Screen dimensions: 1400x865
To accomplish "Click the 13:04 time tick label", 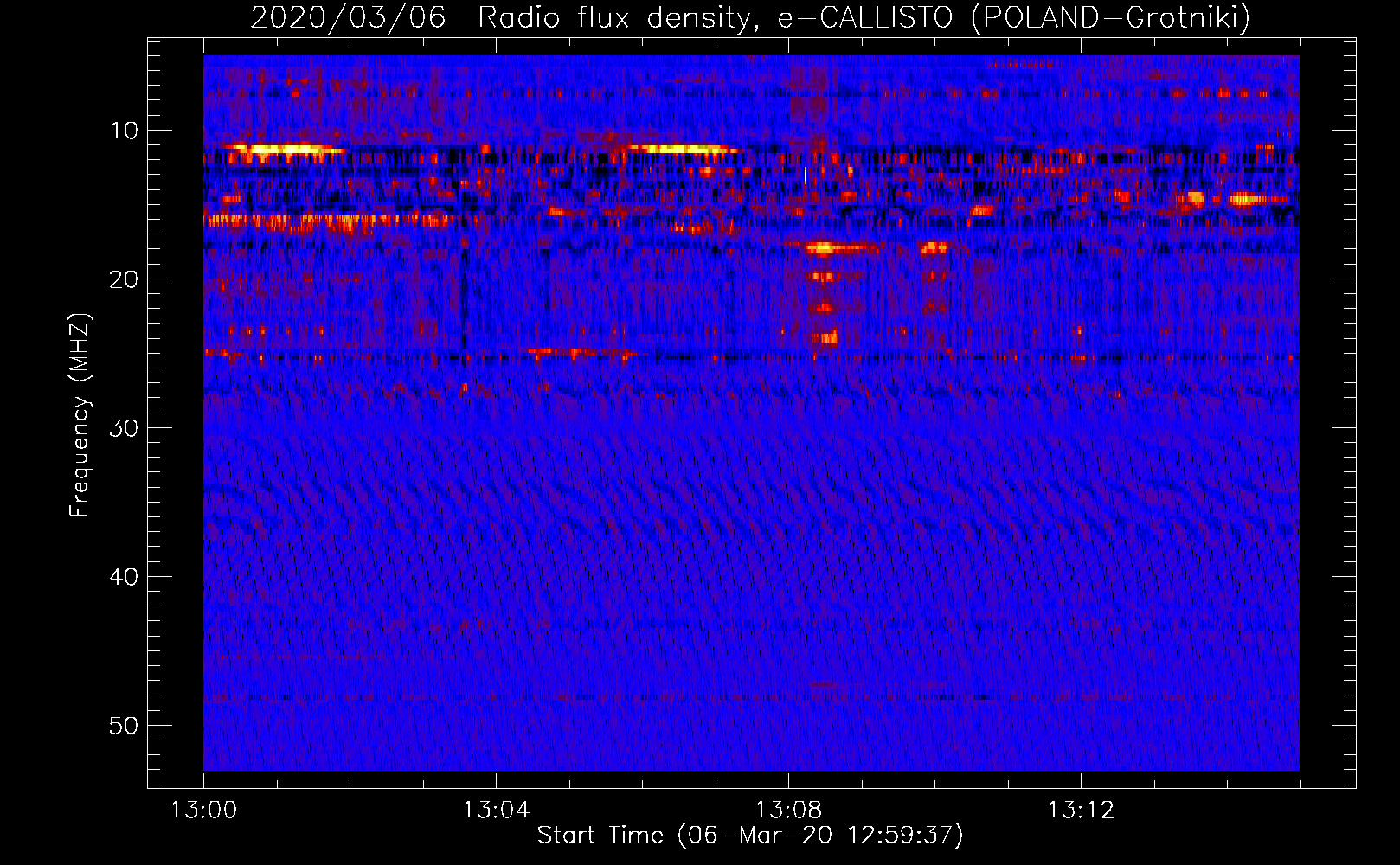I will pyautogui.click(x=496, y=811).
